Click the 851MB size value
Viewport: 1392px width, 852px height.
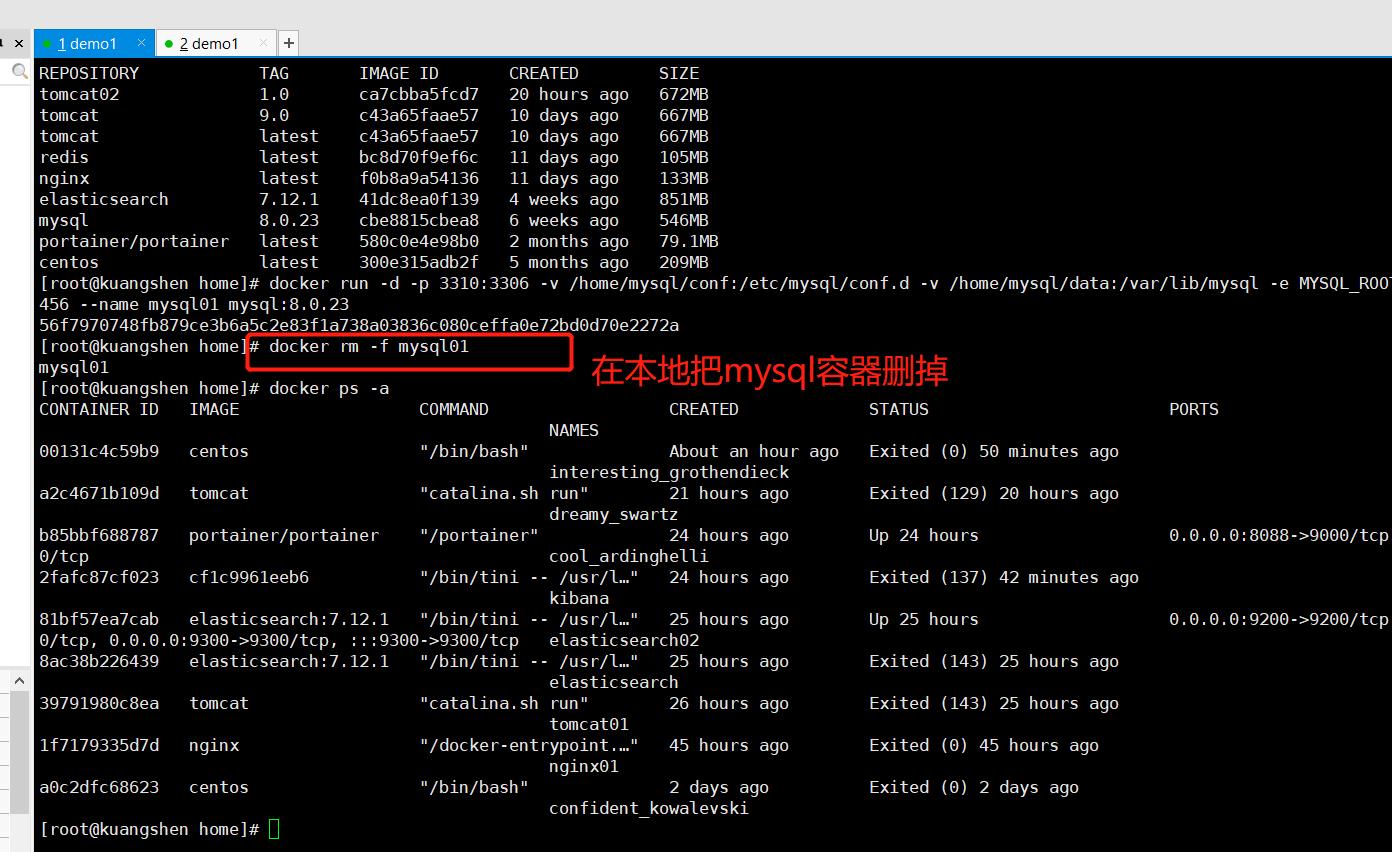(684, 199)
